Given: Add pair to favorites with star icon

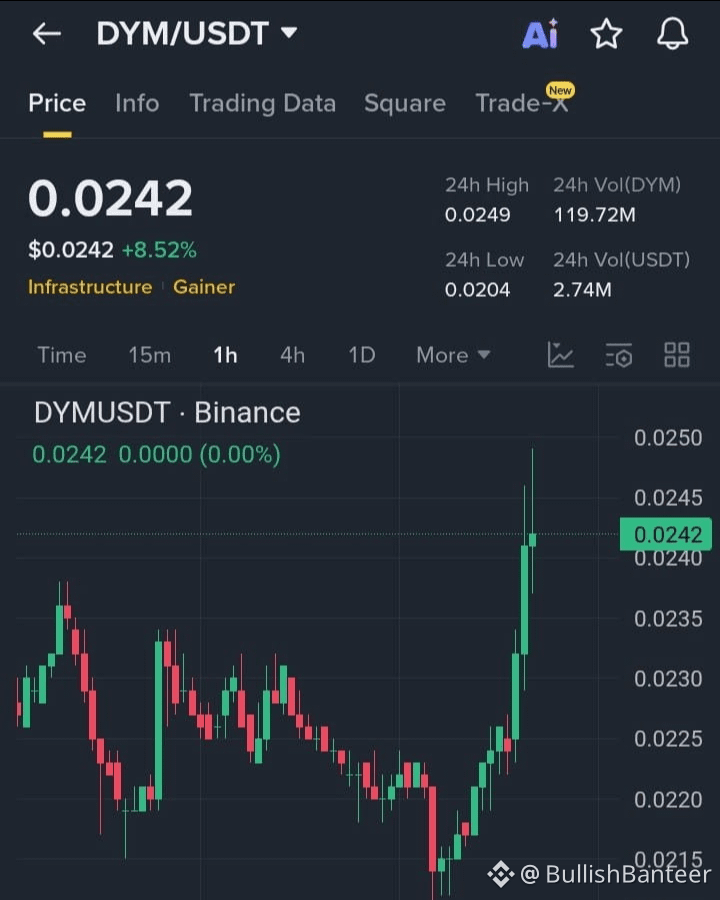Looking at the screenshot, I should (606, 34).
